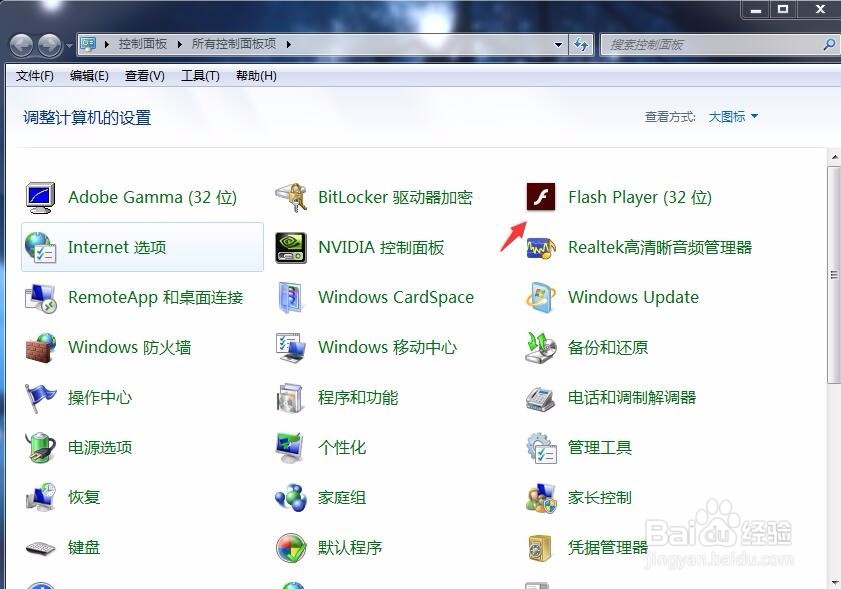
Task: Click the 默认程序 icon
Action: [x=291, y=548]
